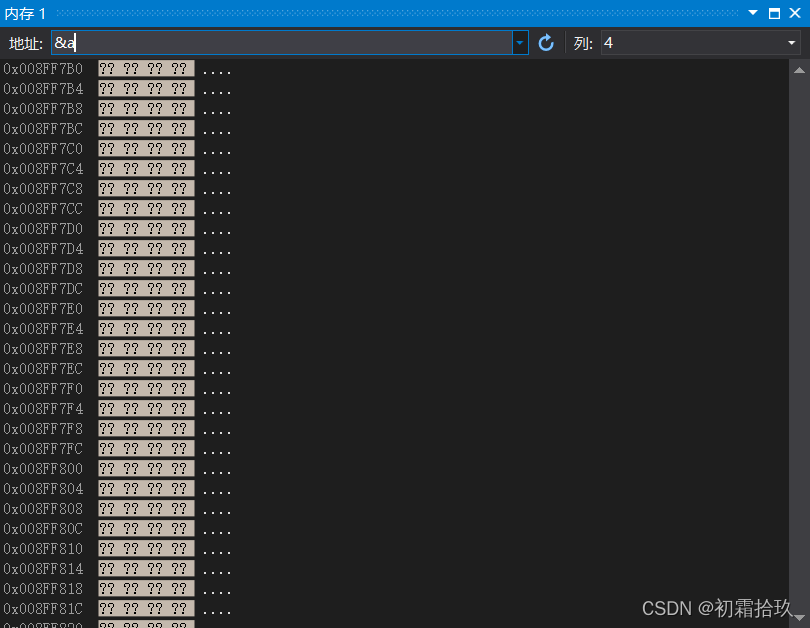Click memory bytes at row 0x008FF810

point(146,549)
